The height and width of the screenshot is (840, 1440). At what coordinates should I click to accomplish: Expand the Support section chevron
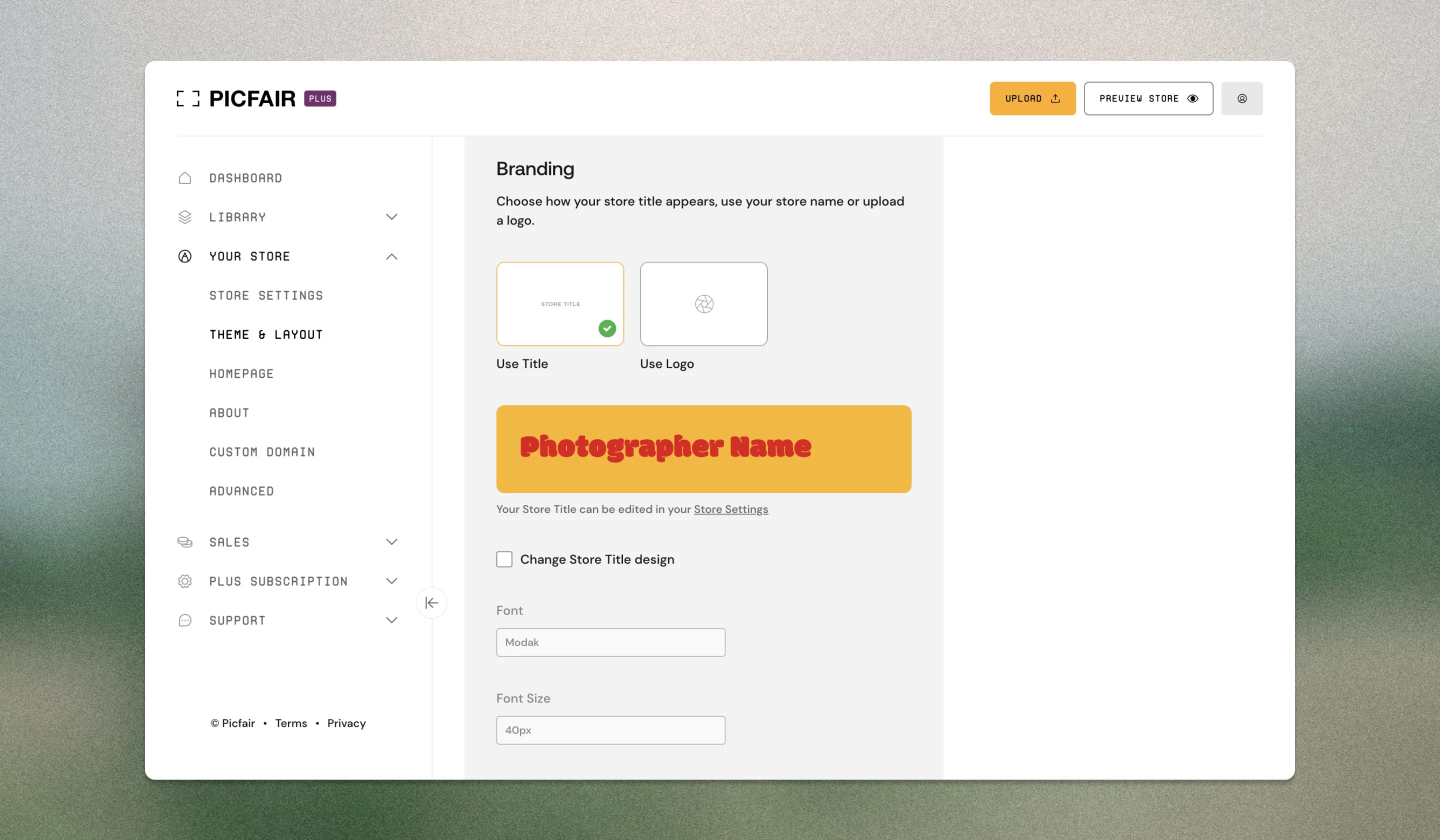[391, 620]
